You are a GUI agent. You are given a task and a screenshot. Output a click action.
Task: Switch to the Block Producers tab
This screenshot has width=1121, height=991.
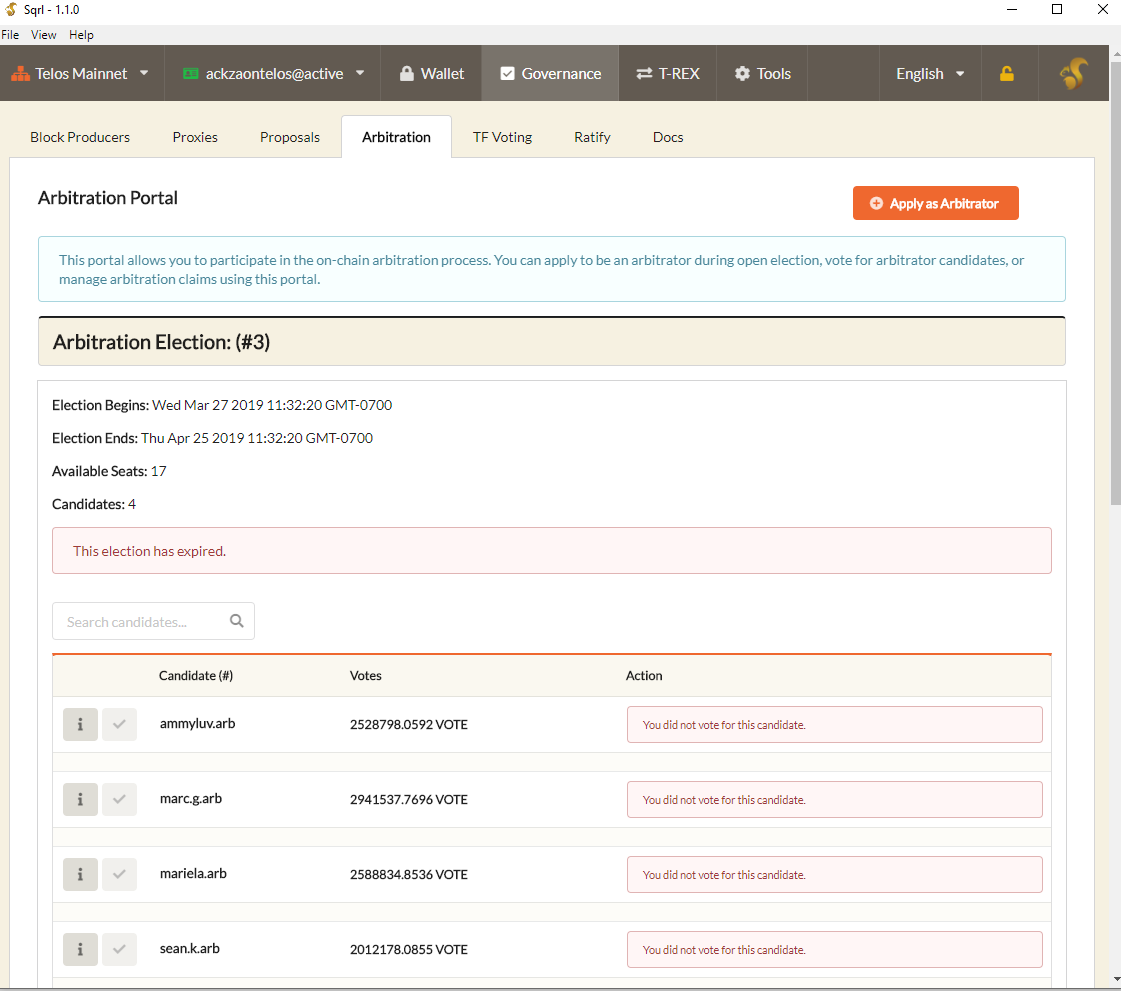click(x=80, y=137)
